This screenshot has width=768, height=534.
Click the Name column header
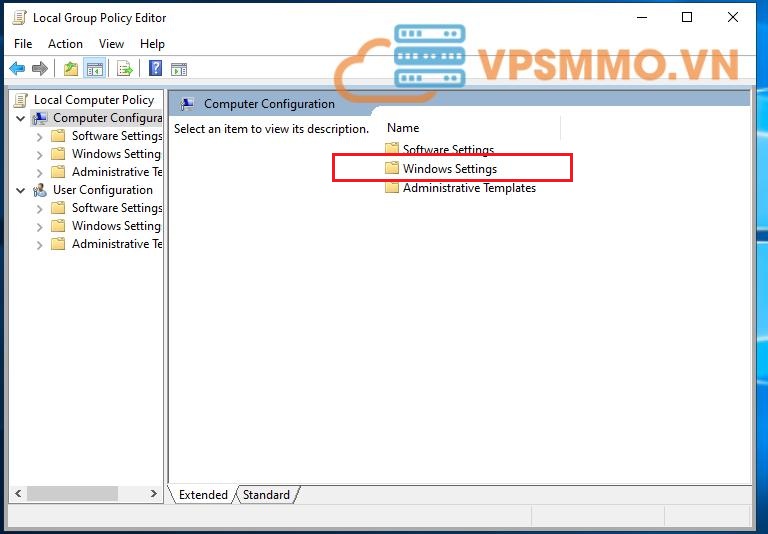[x=403, y=128]
